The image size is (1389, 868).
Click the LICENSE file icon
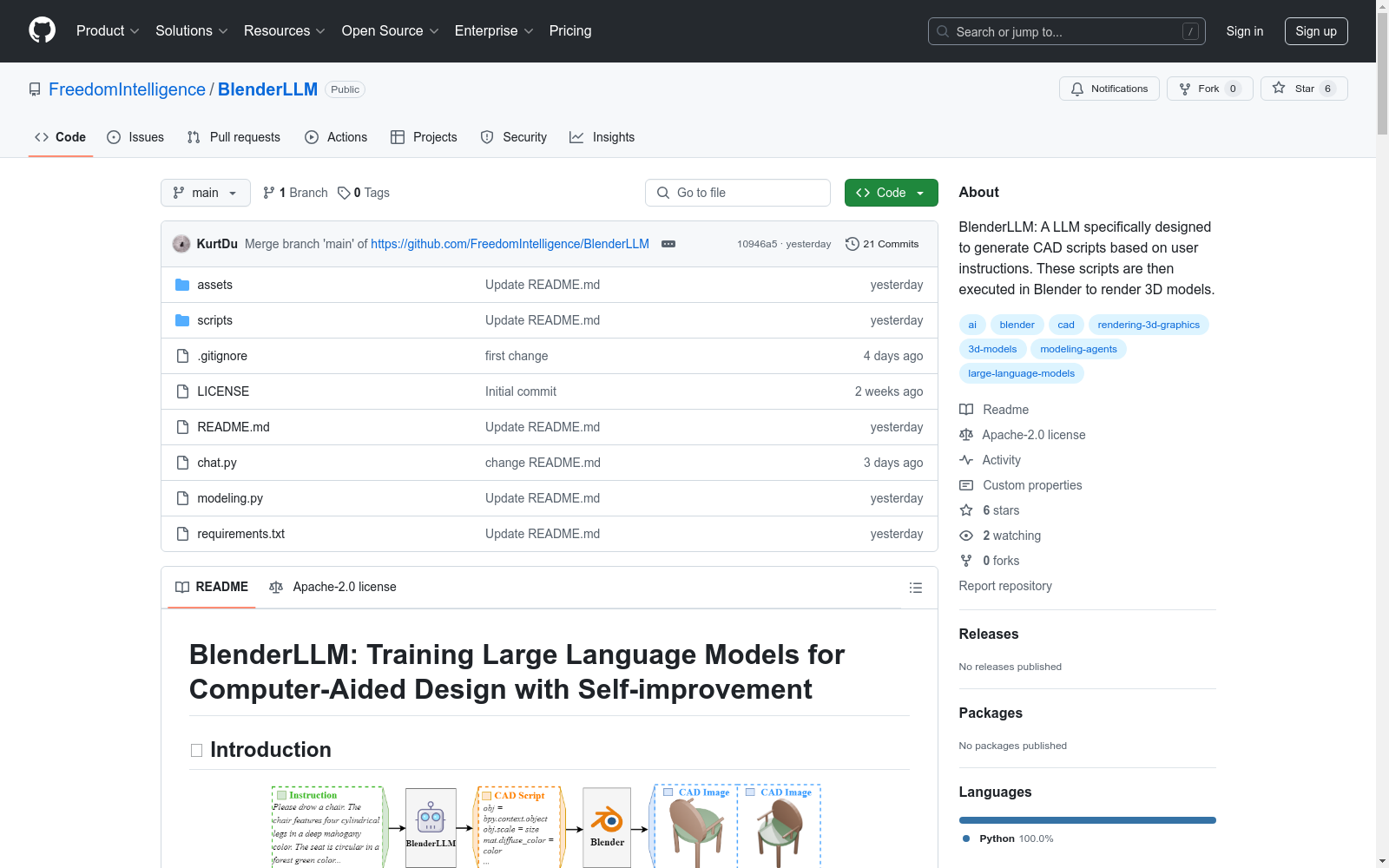point(182,391)
